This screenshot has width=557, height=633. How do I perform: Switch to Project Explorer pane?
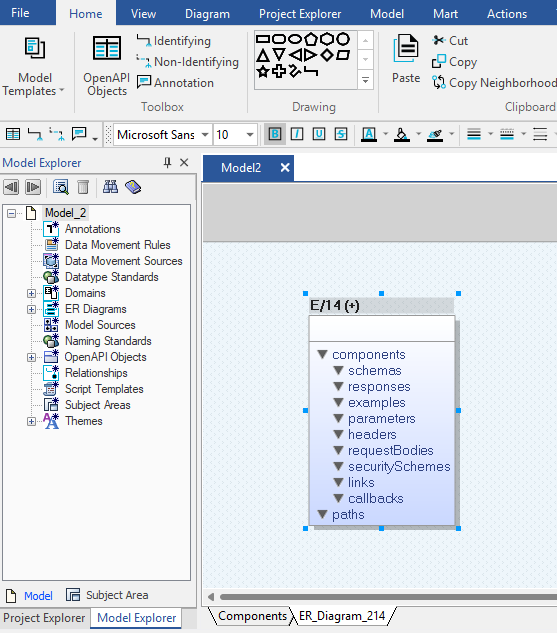coord(44,618)
